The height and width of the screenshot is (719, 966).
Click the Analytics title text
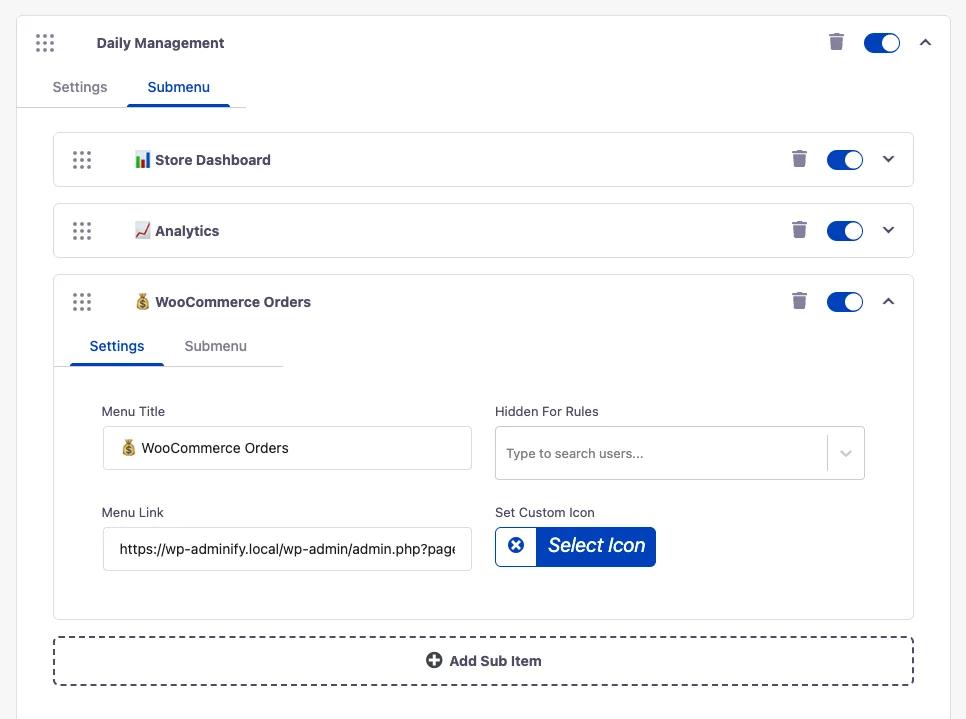tap(187, 231)
